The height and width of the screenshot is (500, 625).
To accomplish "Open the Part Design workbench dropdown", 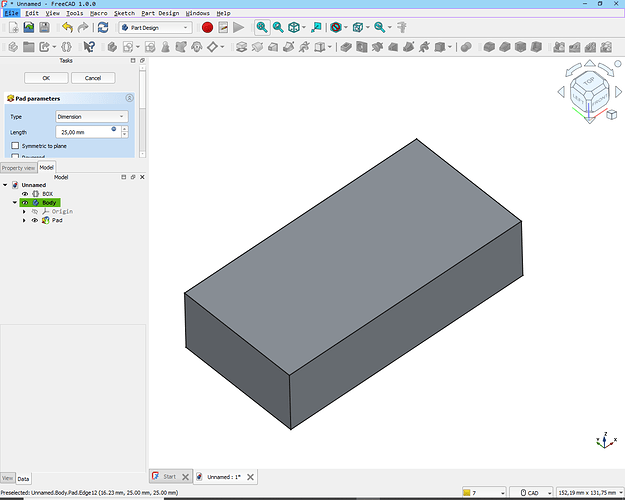I will [x=155, y=28].
